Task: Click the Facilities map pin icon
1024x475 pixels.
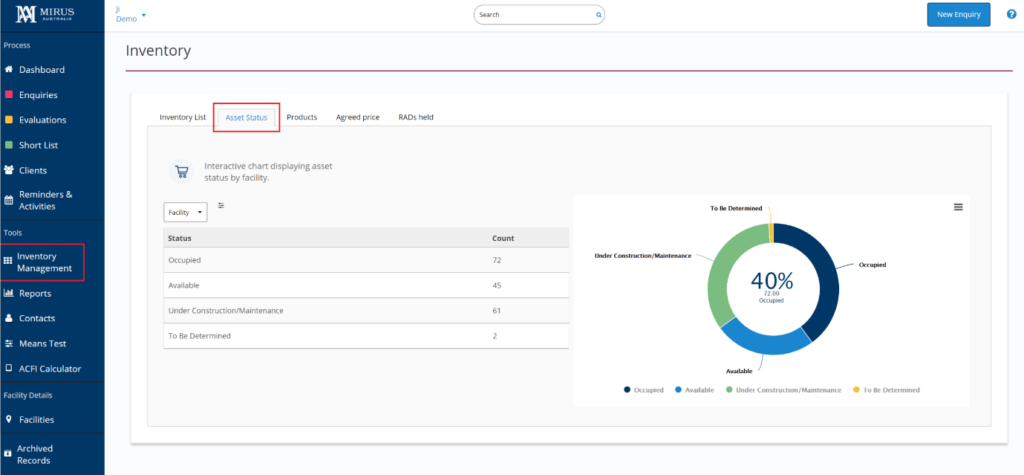Action: pos(9,419)
